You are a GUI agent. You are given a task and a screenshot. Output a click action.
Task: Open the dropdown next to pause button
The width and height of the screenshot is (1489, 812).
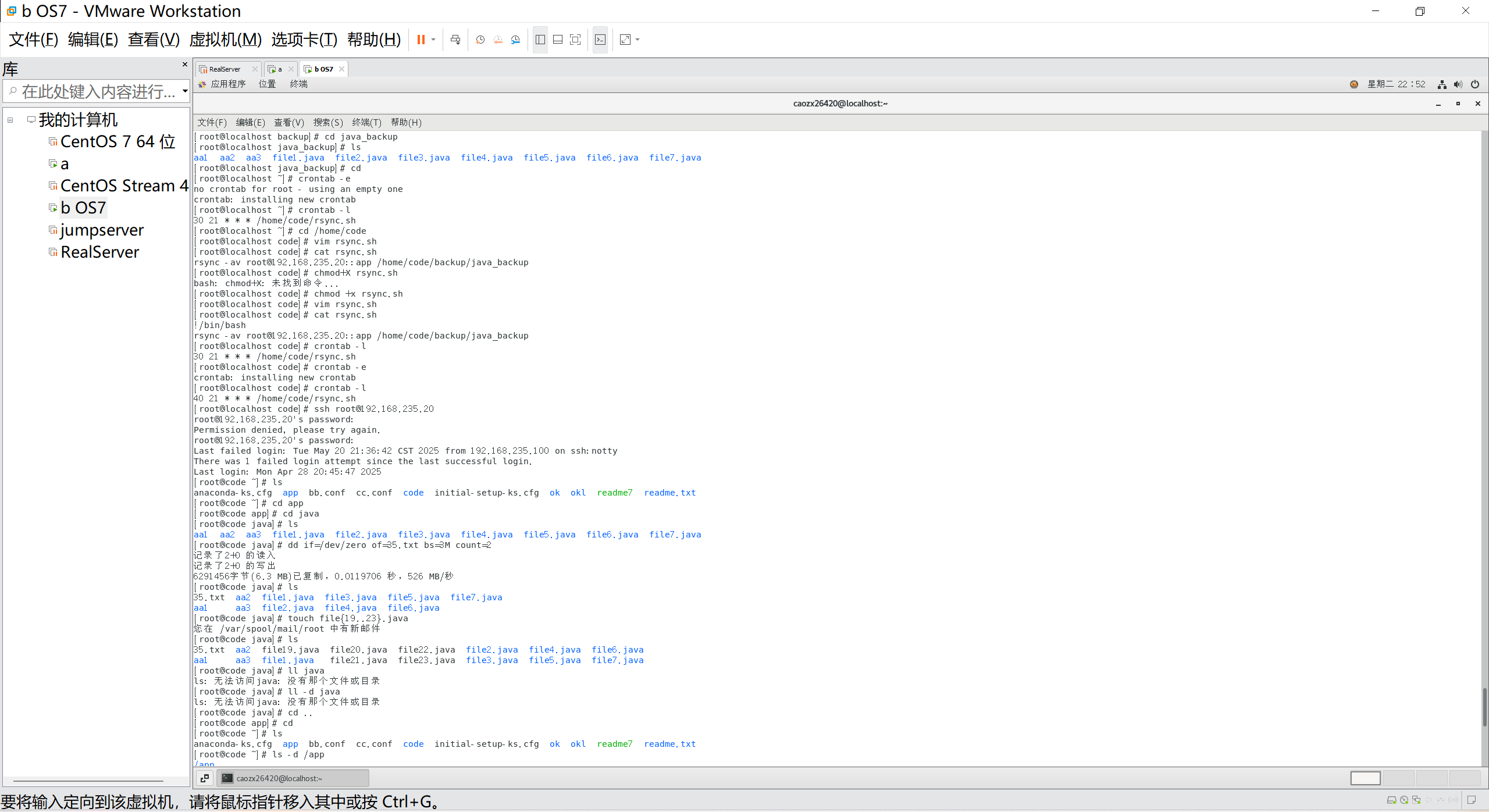pyautogui.click(x=433, y=40)
